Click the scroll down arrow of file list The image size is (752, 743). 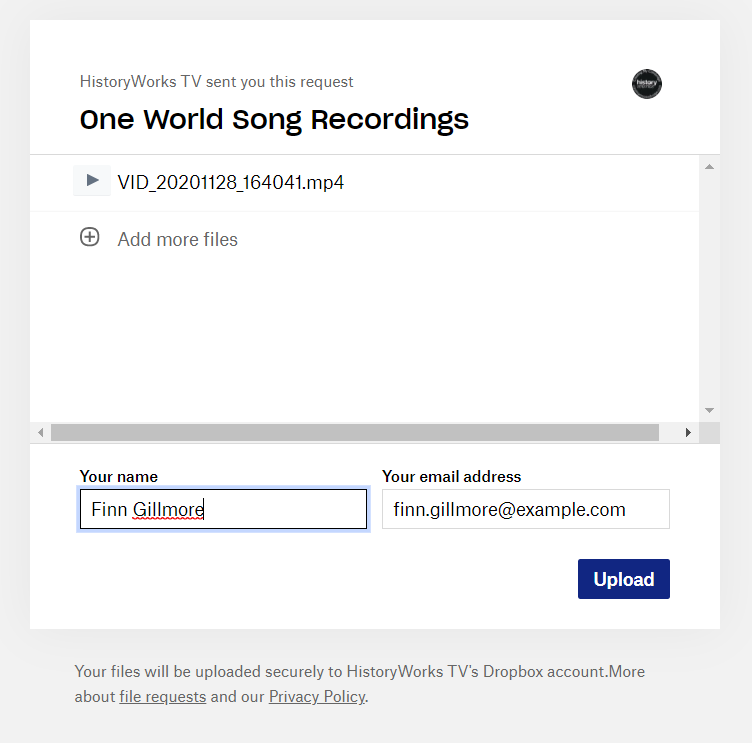click(x=709, y=410)
